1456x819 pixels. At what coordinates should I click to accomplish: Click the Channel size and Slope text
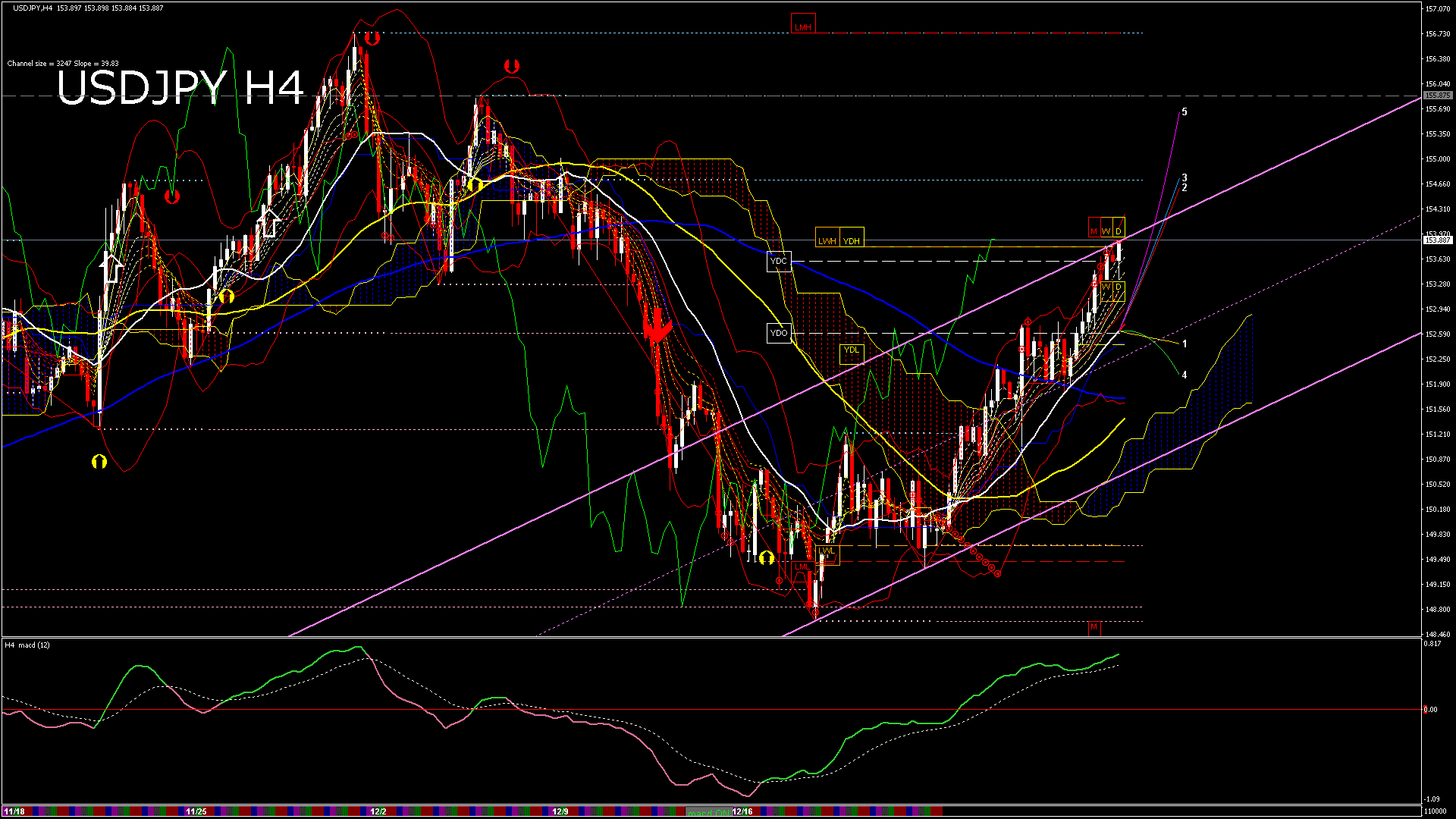(63, 64)
